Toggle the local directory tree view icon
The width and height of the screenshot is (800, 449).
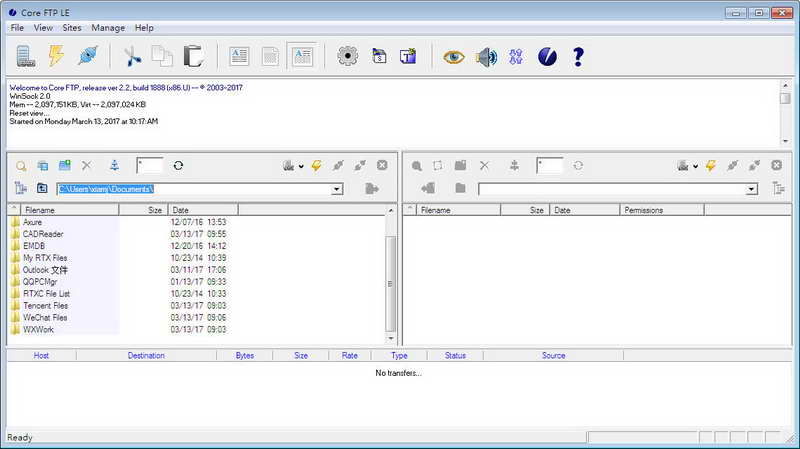[20, 188]
